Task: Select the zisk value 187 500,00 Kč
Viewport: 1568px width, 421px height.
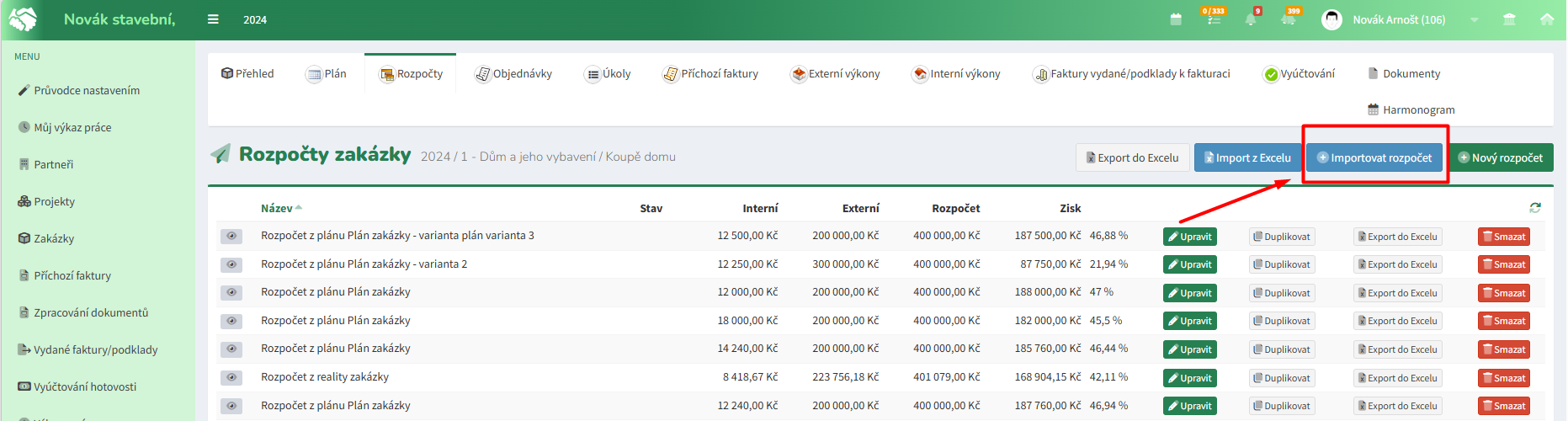Action: [x=1048, y=236]
